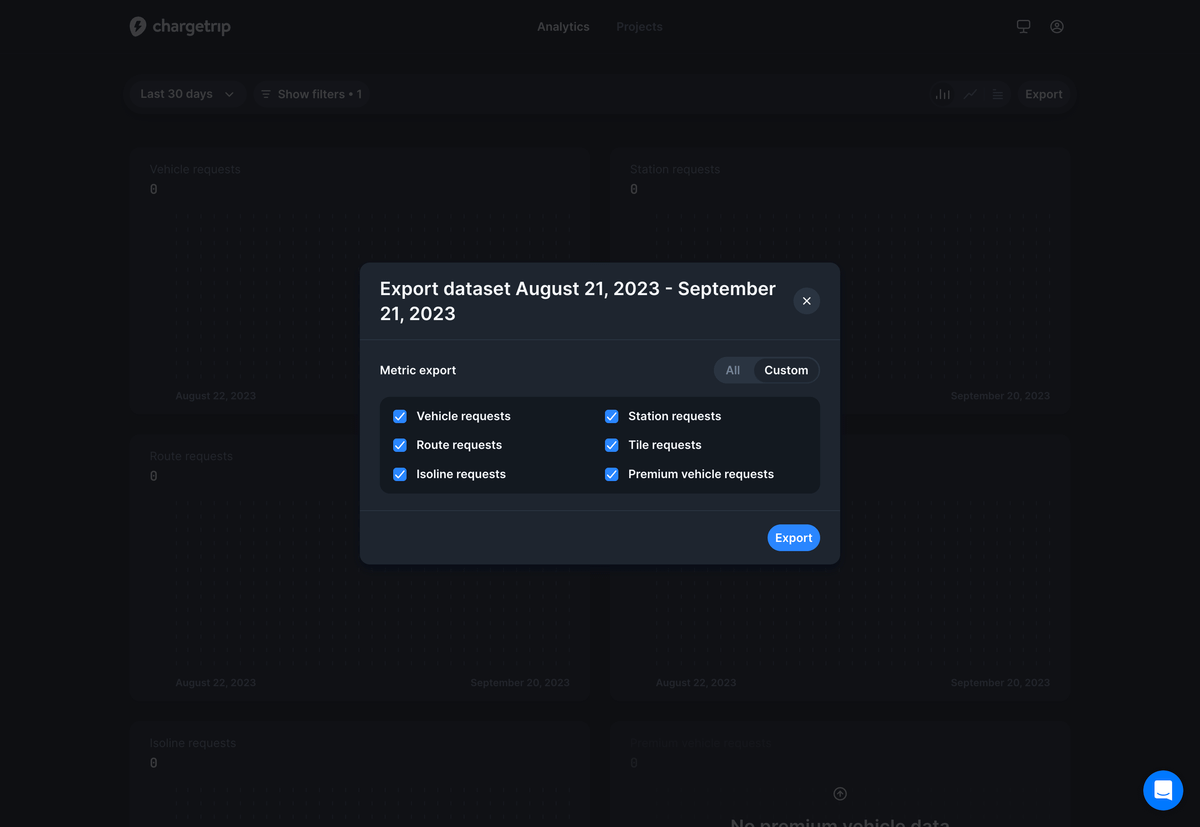
Task: Select the All metric export option
Action: point(733,370)
